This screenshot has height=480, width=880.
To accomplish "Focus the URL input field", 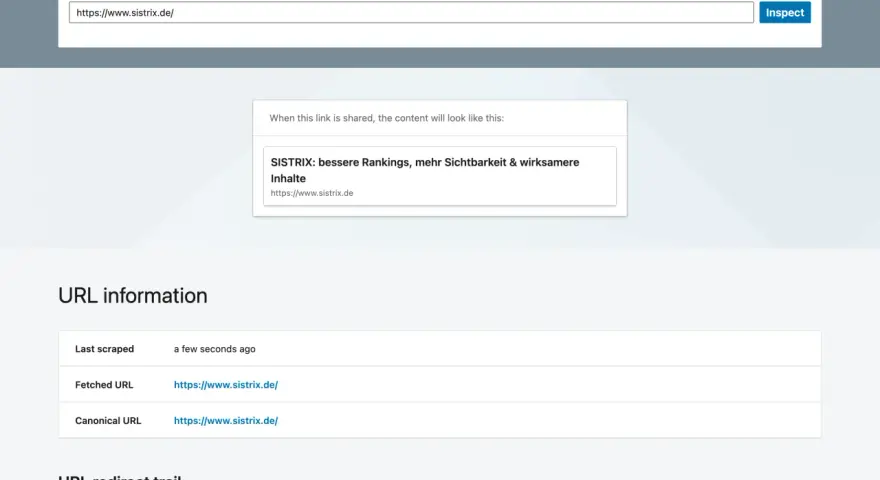I will [x=411, y=12].
